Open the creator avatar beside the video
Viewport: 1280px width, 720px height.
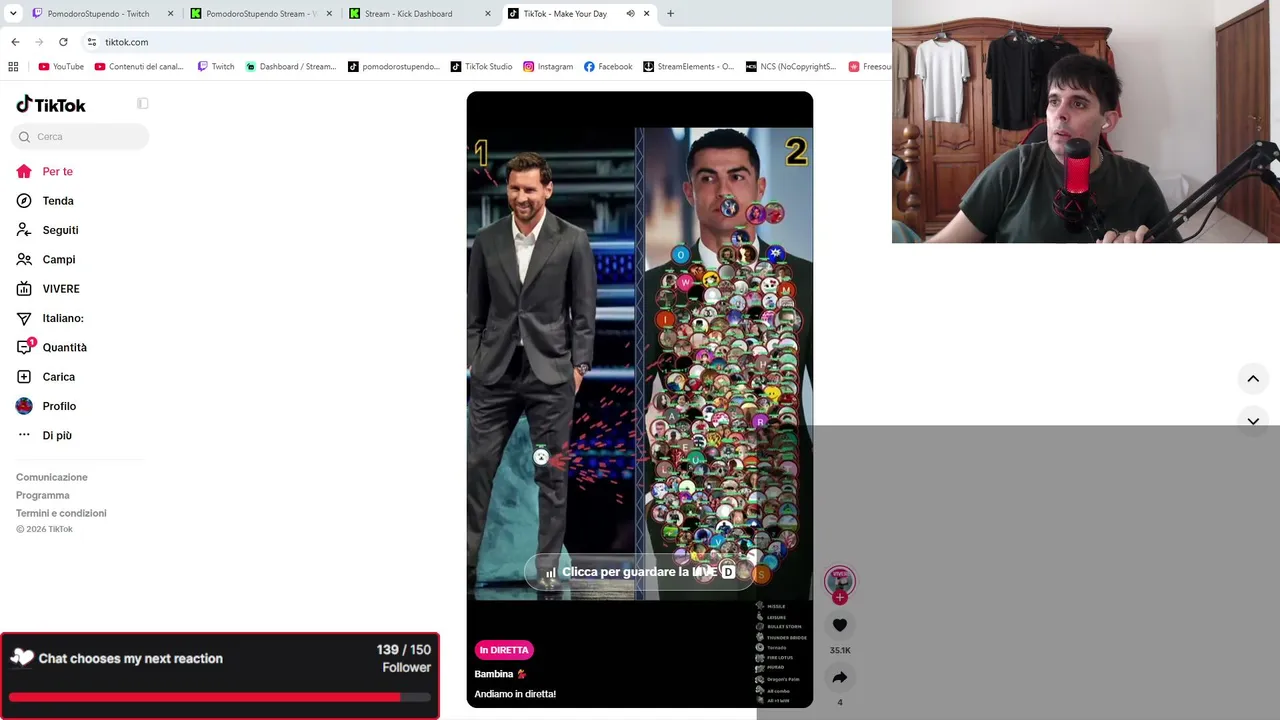(x=840, y=581)
